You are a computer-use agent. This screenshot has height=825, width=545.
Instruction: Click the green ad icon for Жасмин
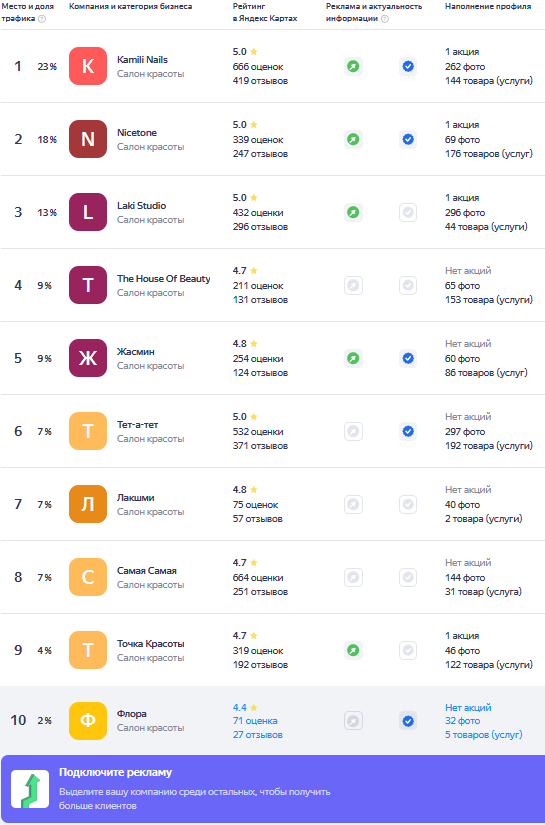point(354,358)
